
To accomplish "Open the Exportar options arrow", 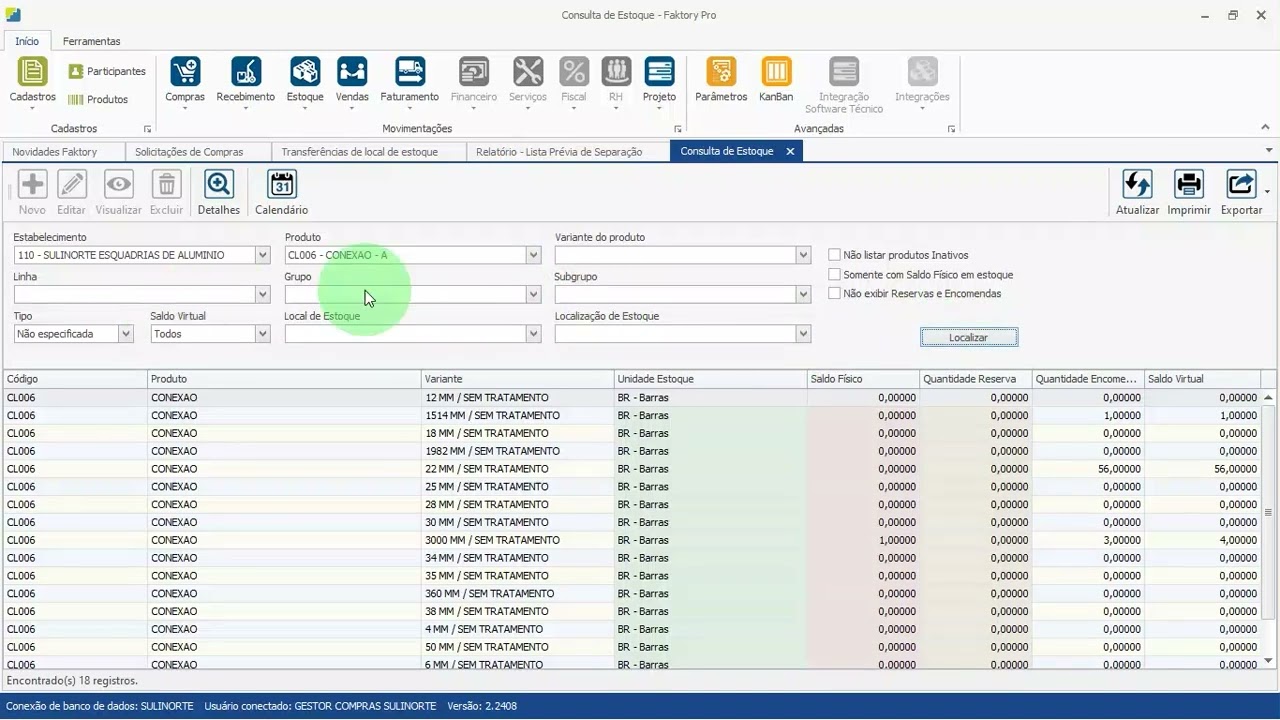I will tap(1267, 191).
